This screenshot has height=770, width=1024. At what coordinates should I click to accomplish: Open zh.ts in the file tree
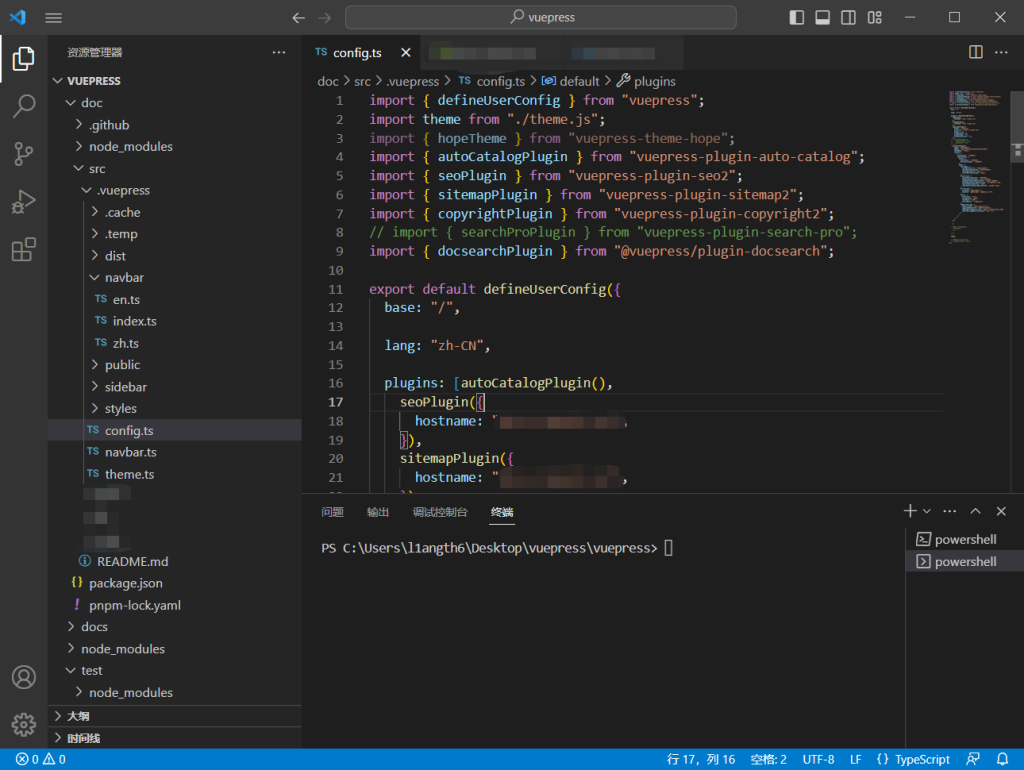(175, 343)
